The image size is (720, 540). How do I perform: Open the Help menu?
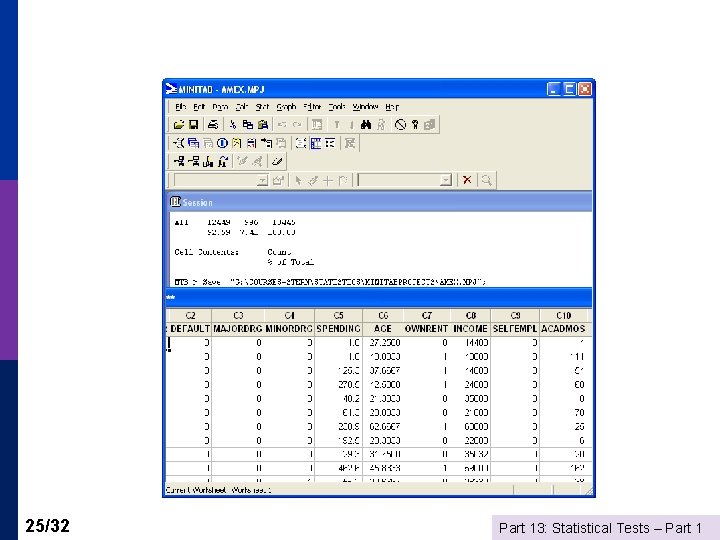point(392,107)
